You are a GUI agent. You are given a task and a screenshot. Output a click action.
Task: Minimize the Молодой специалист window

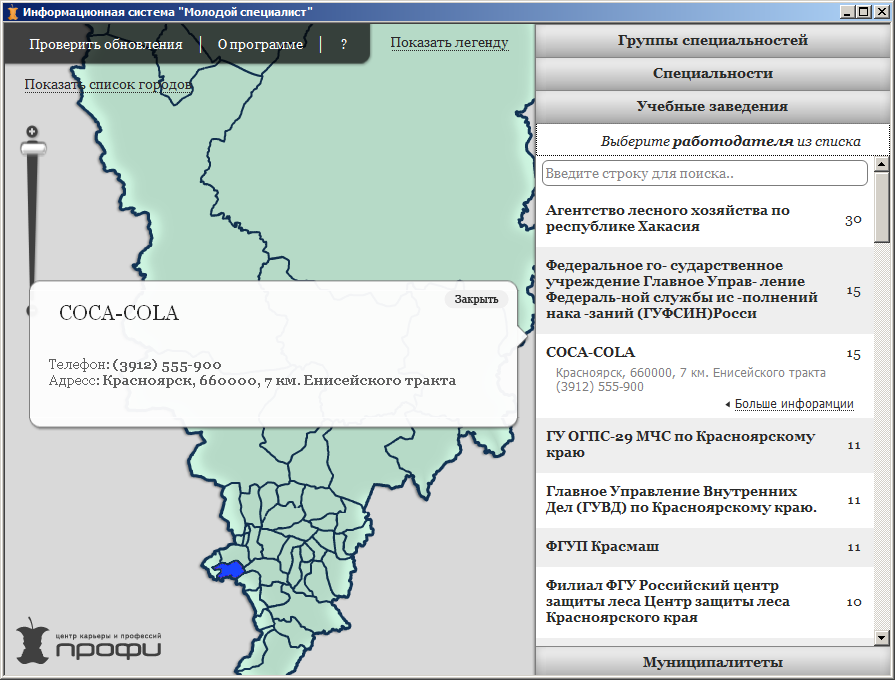[847, 12]
